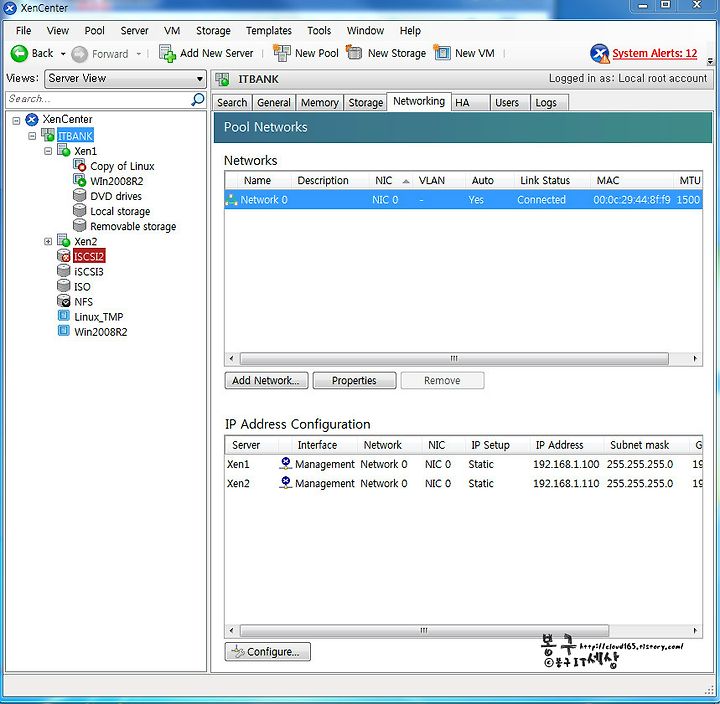The image size is (720, 704).
Task: Click the New Storage toolbar icon
Action: tap(354, 52)
